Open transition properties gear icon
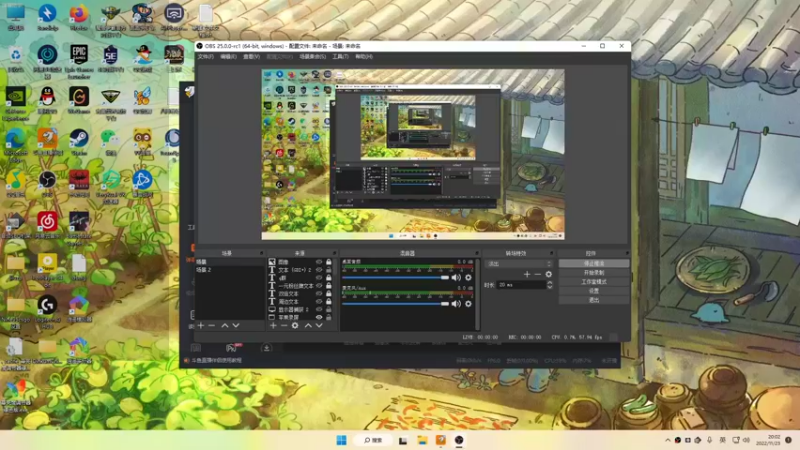This screenshot has height=450, width=800. click(548, 274)
